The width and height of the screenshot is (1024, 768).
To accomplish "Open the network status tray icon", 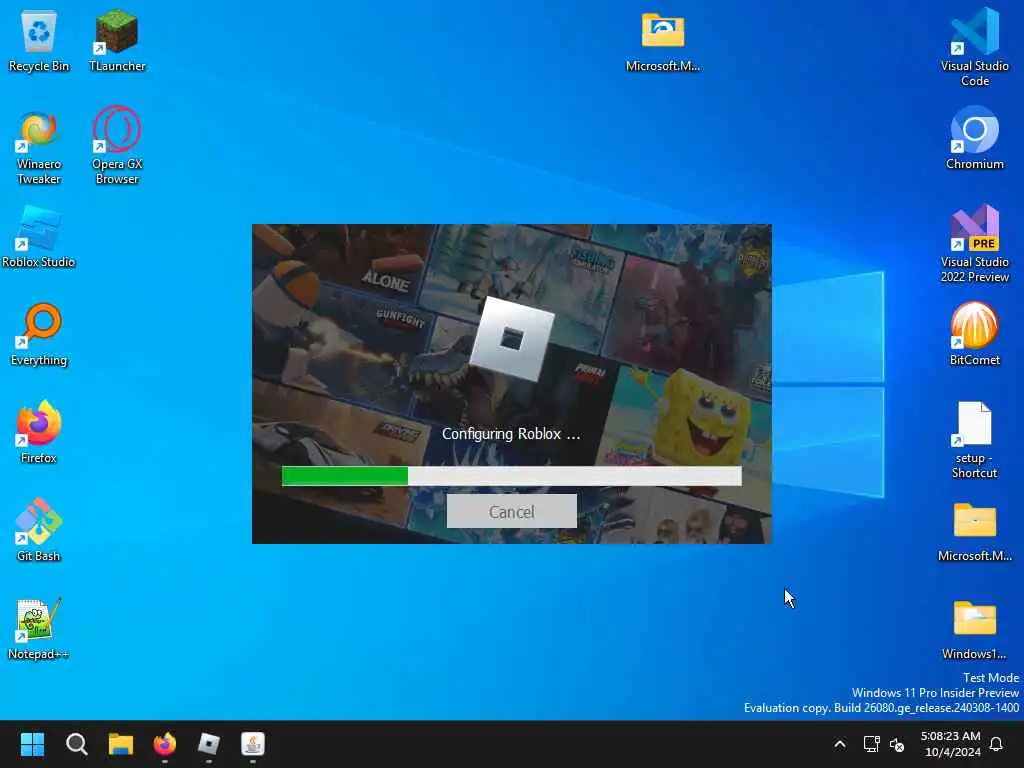I will pos(871,744).
